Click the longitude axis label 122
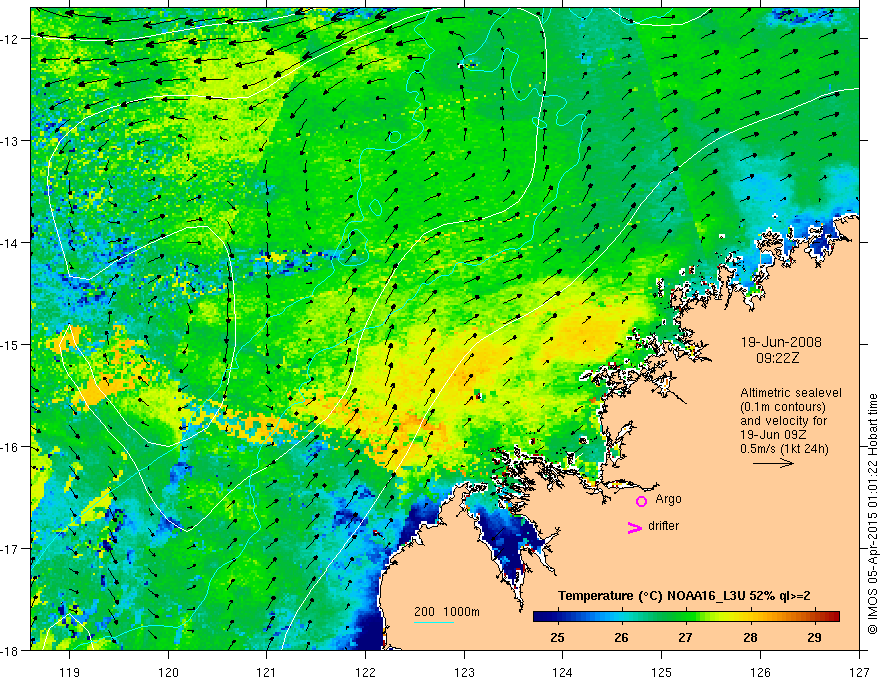The width and height of the screenshot is (880, 680). coord(365,672)
